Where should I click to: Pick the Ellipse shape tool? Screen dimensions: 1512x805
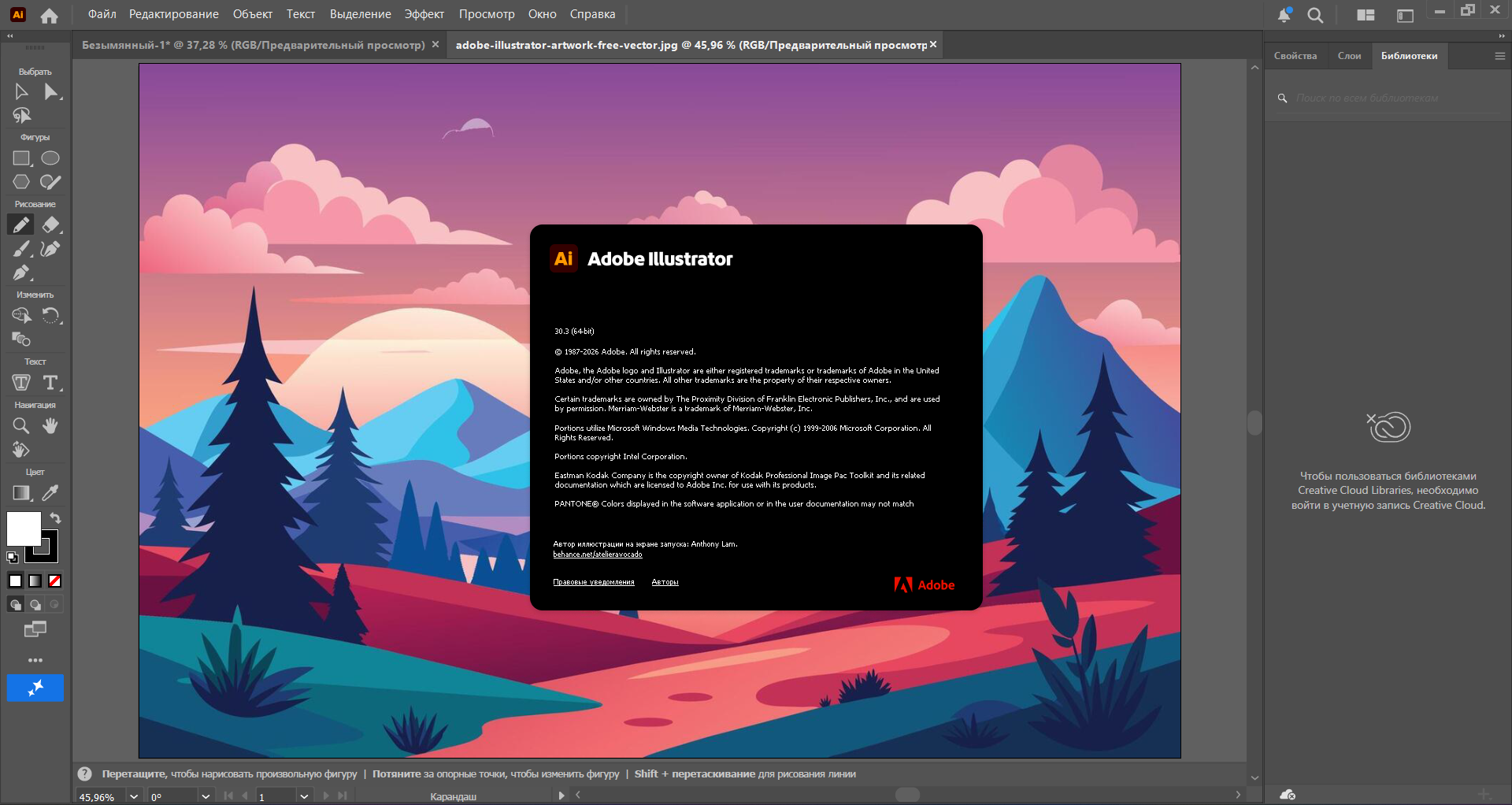click(50, 158)
